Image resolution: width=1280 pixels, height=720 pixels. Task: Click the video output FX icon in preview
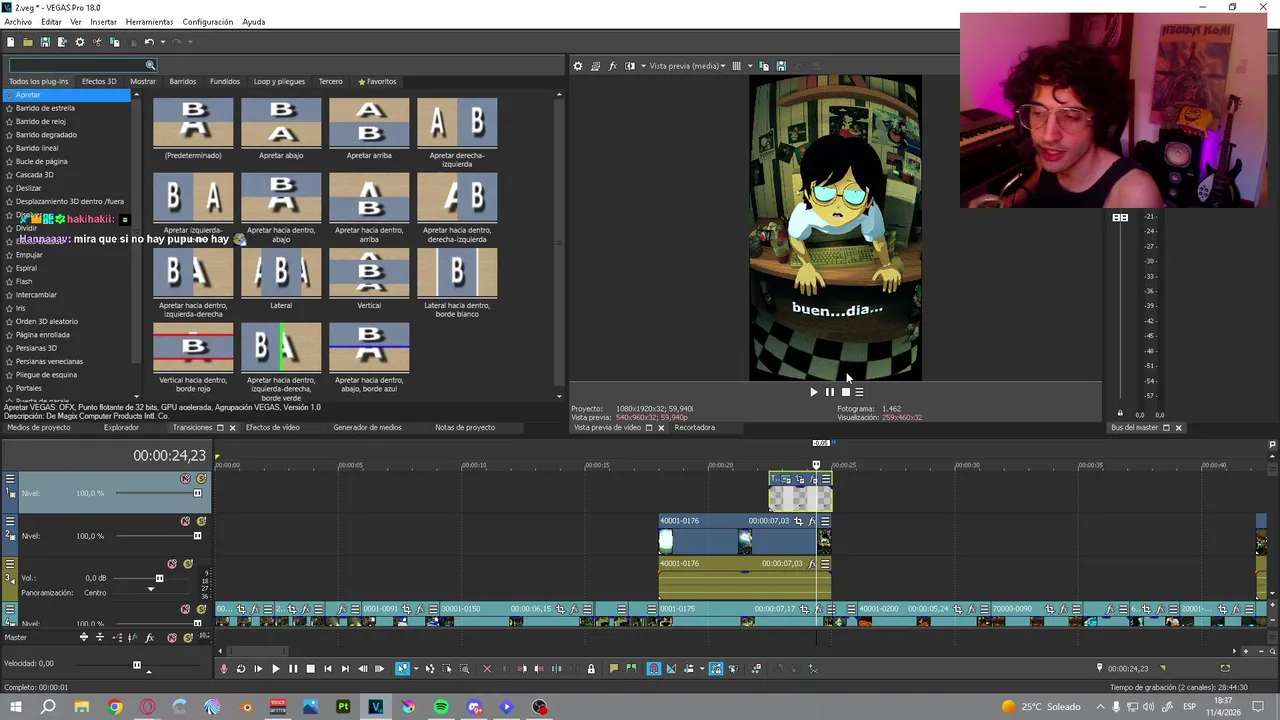pyautogui.click(x=612, y=66)
